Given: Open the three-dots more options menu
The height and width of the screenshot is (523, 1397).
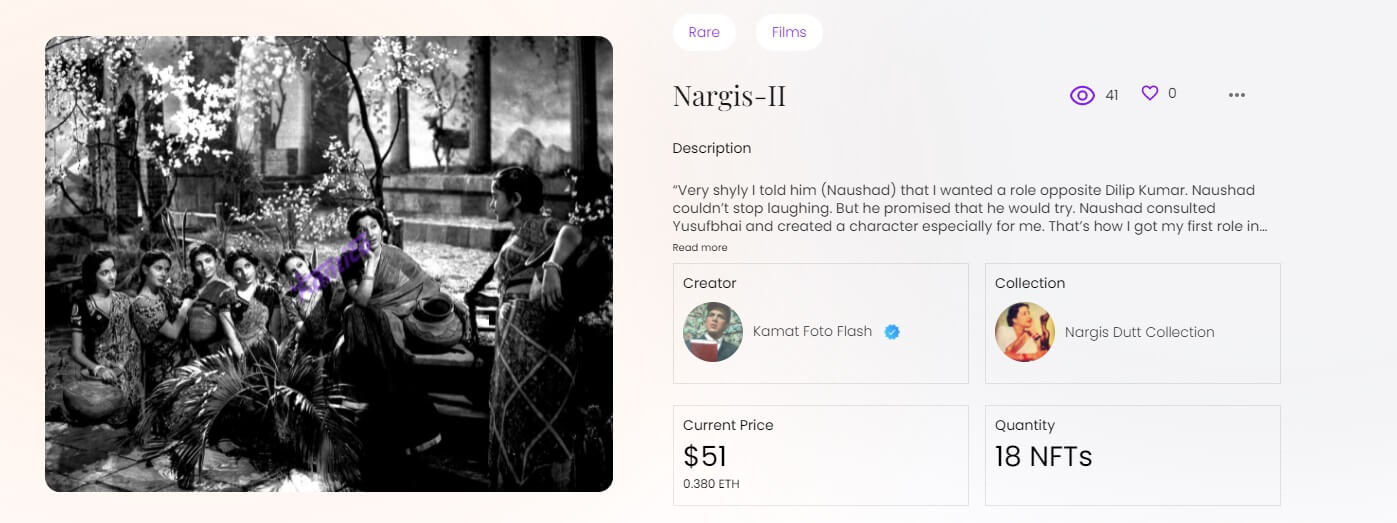Looking at the screenshot, I should (x=1237, y=95).
